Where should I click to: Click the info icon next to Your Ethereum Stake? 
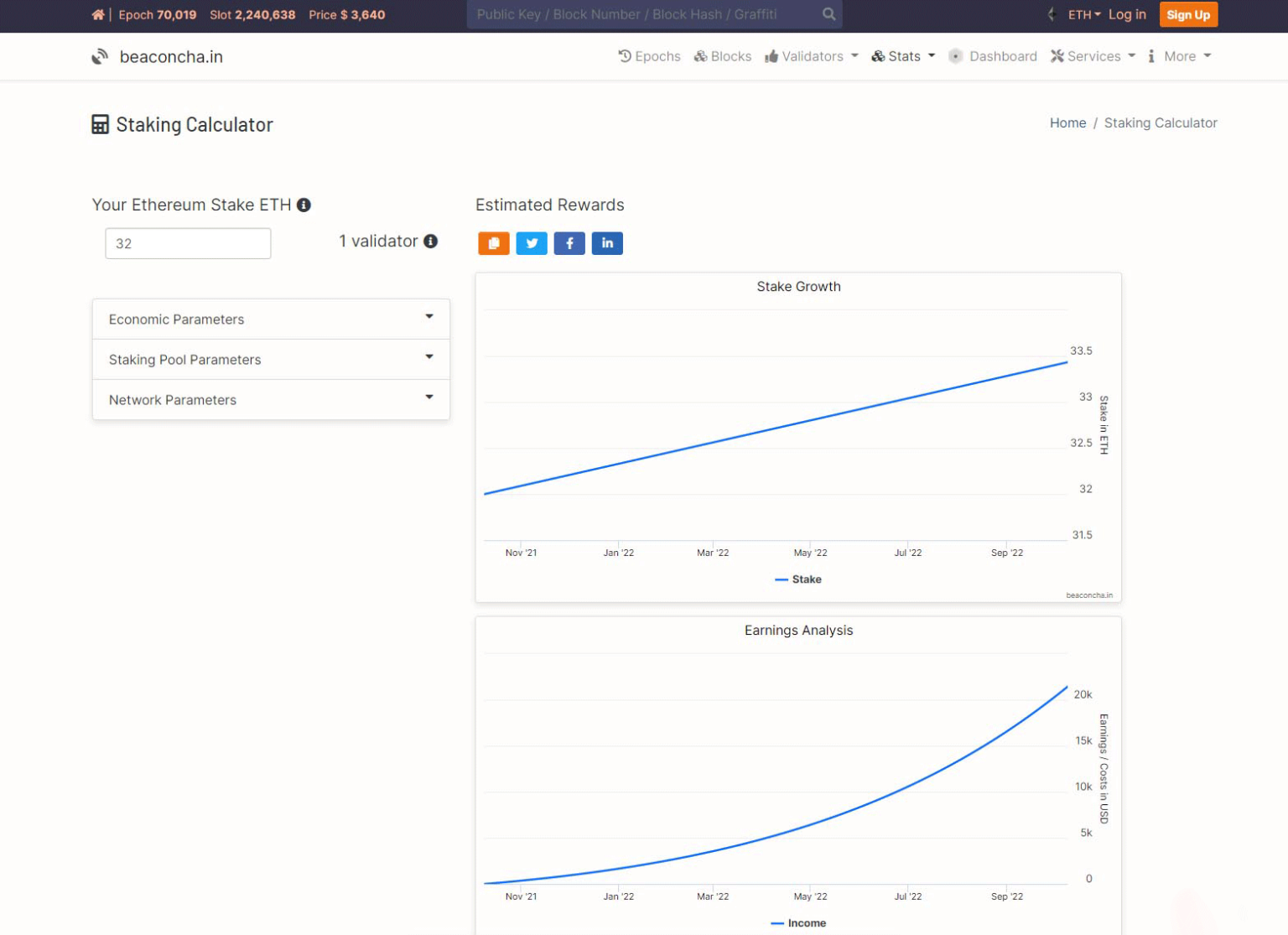[x=304, y=205]
